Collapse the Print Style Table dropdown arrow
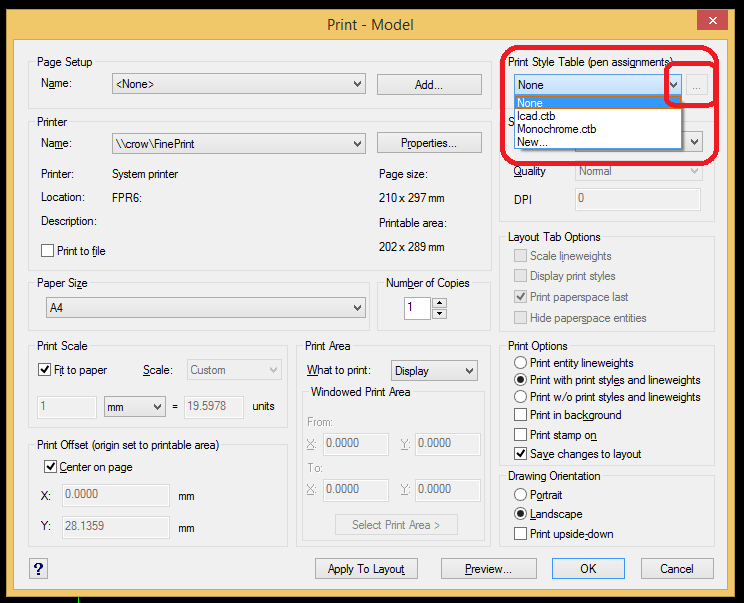 coord(674,85)
